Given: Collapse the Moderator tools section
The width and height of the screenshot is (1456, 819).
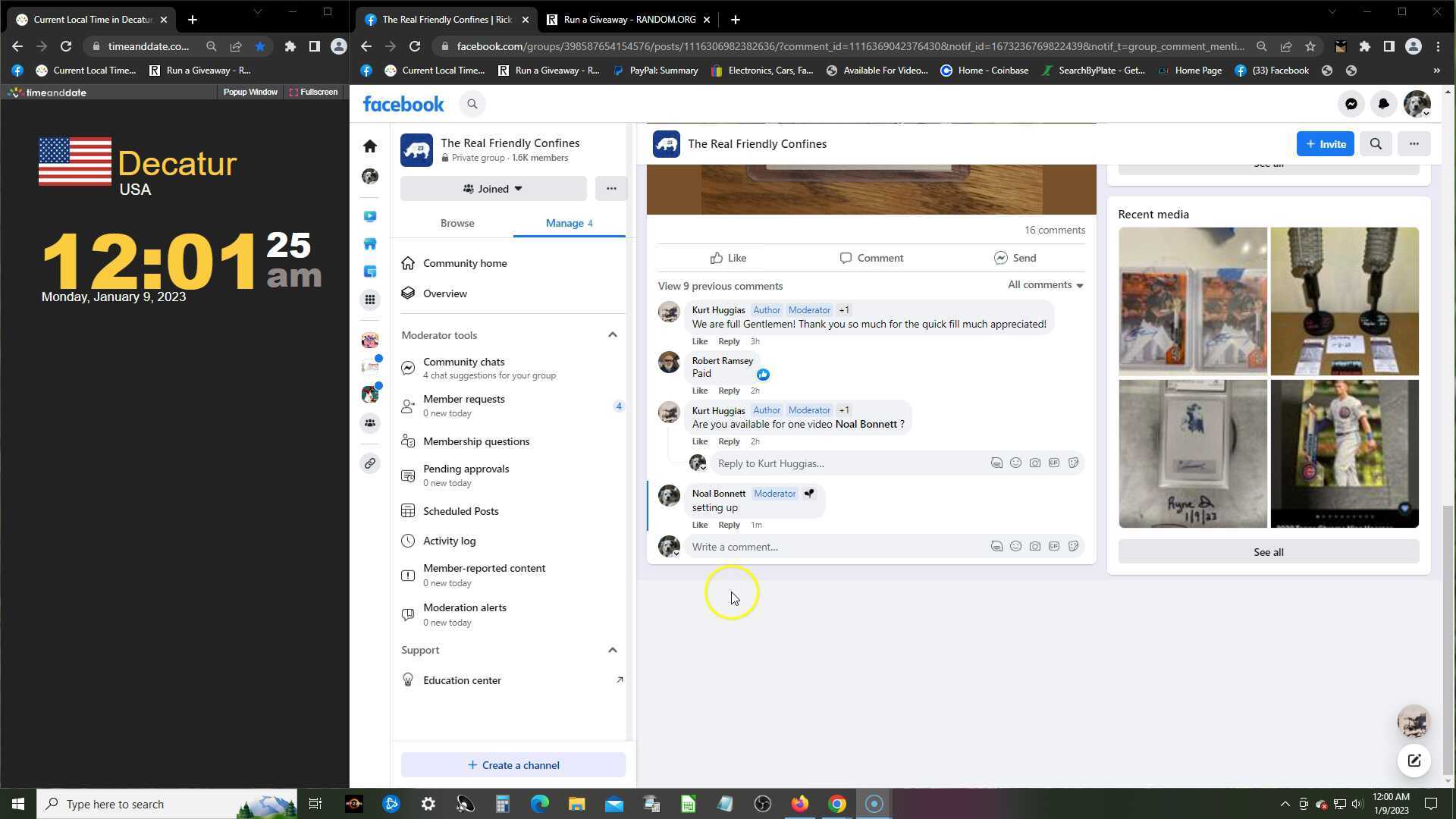Looking at the screenshot, I should [x=612, y=335].
